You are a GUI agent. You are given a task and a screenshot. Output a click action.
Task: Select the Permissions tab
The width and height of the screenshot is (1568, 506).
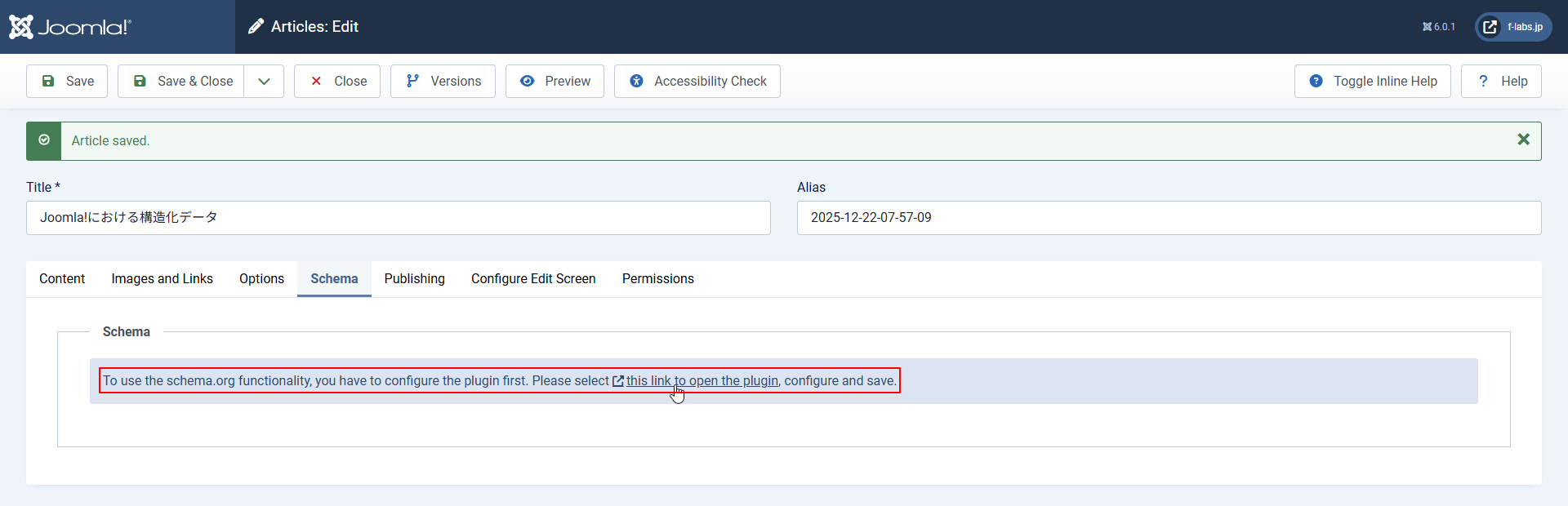pyautogui.click(x=657, y=279)
